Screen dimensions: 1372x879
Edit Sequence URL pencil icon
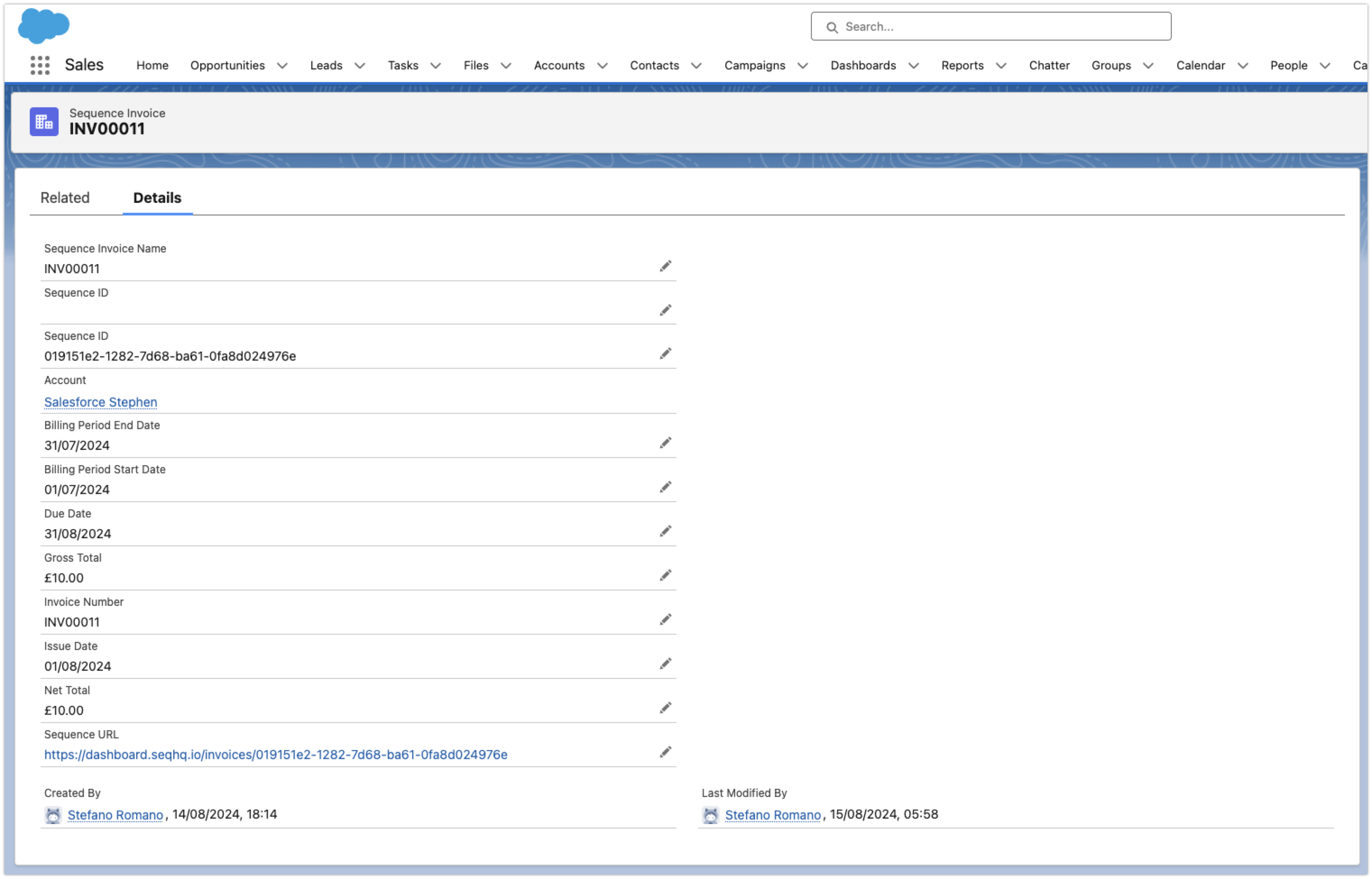pos(665,752)
